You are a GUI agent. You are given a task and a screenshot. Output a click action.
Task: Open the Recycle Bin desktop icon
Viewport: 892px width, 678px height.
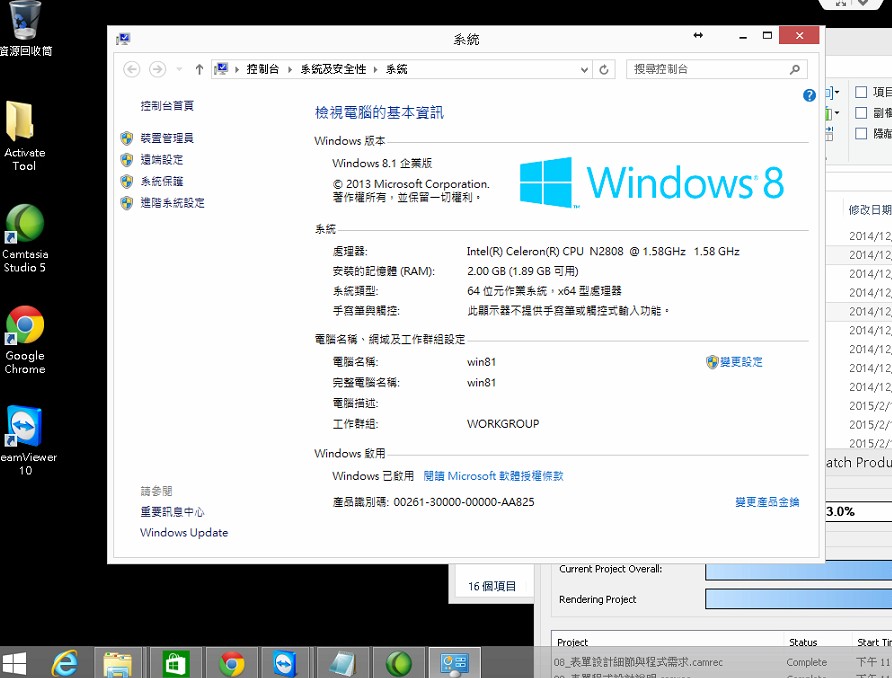tap(25, 28)
